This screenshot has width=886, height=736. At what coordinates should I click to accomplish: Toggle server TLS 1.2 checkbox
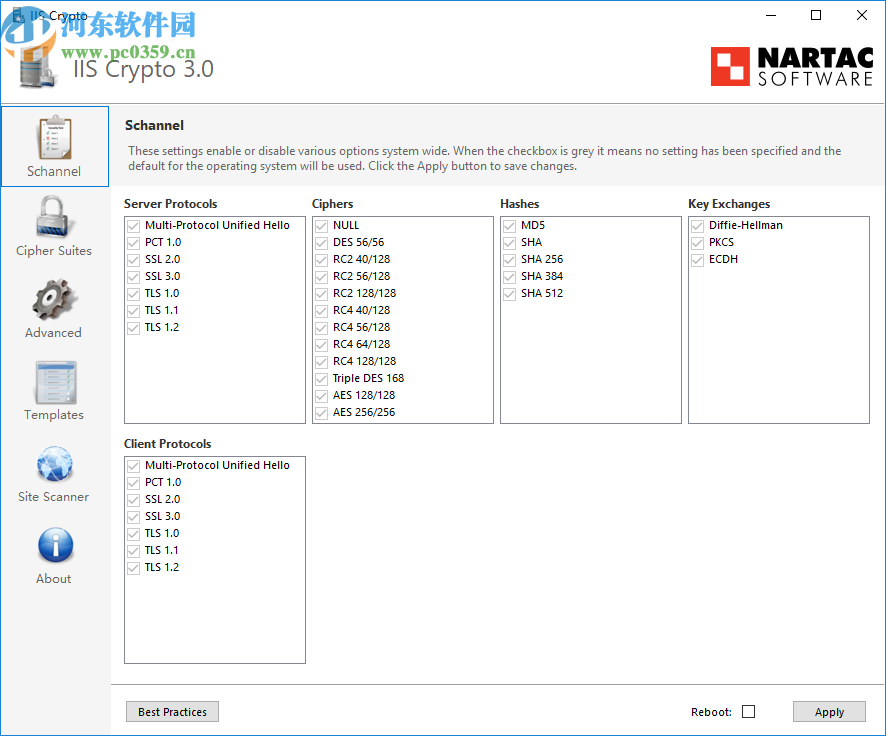pos(133,328)
